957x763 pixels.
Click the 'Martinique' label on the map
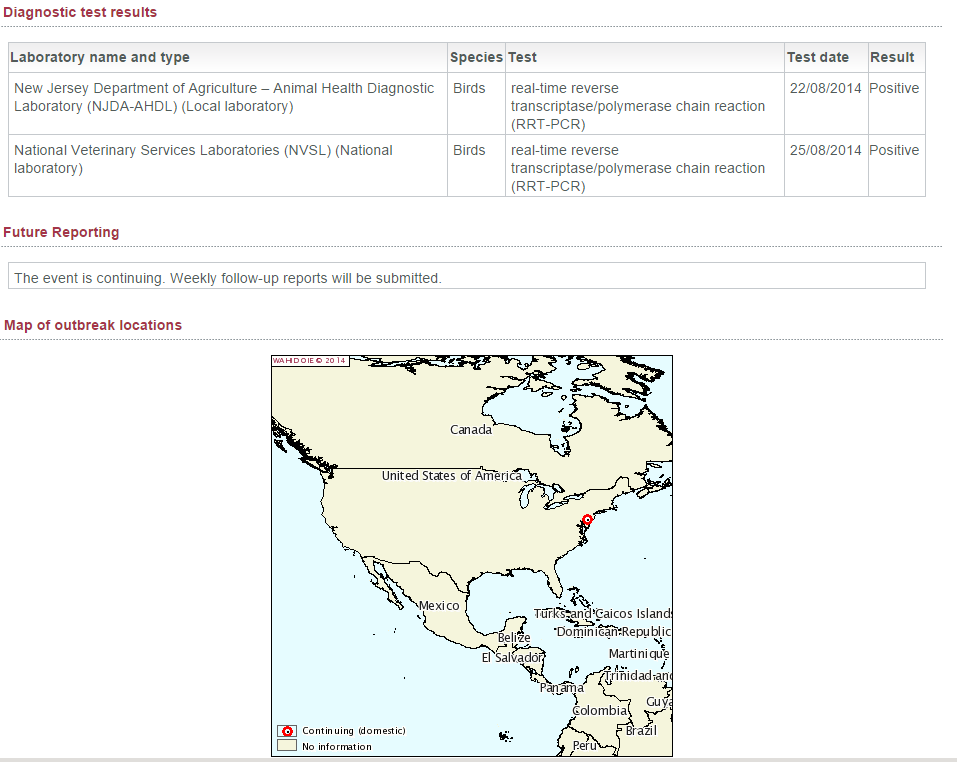tap(639, 654)
